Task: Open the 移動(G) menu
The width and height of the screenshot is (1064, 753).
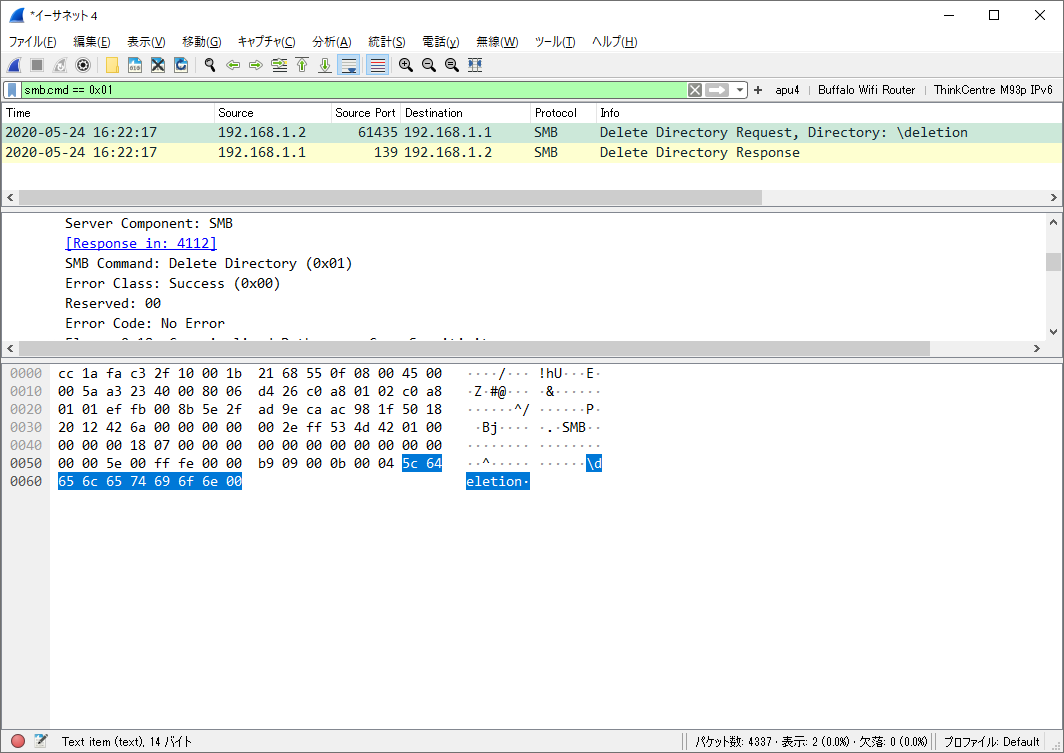Action: [x=202, y=42]
